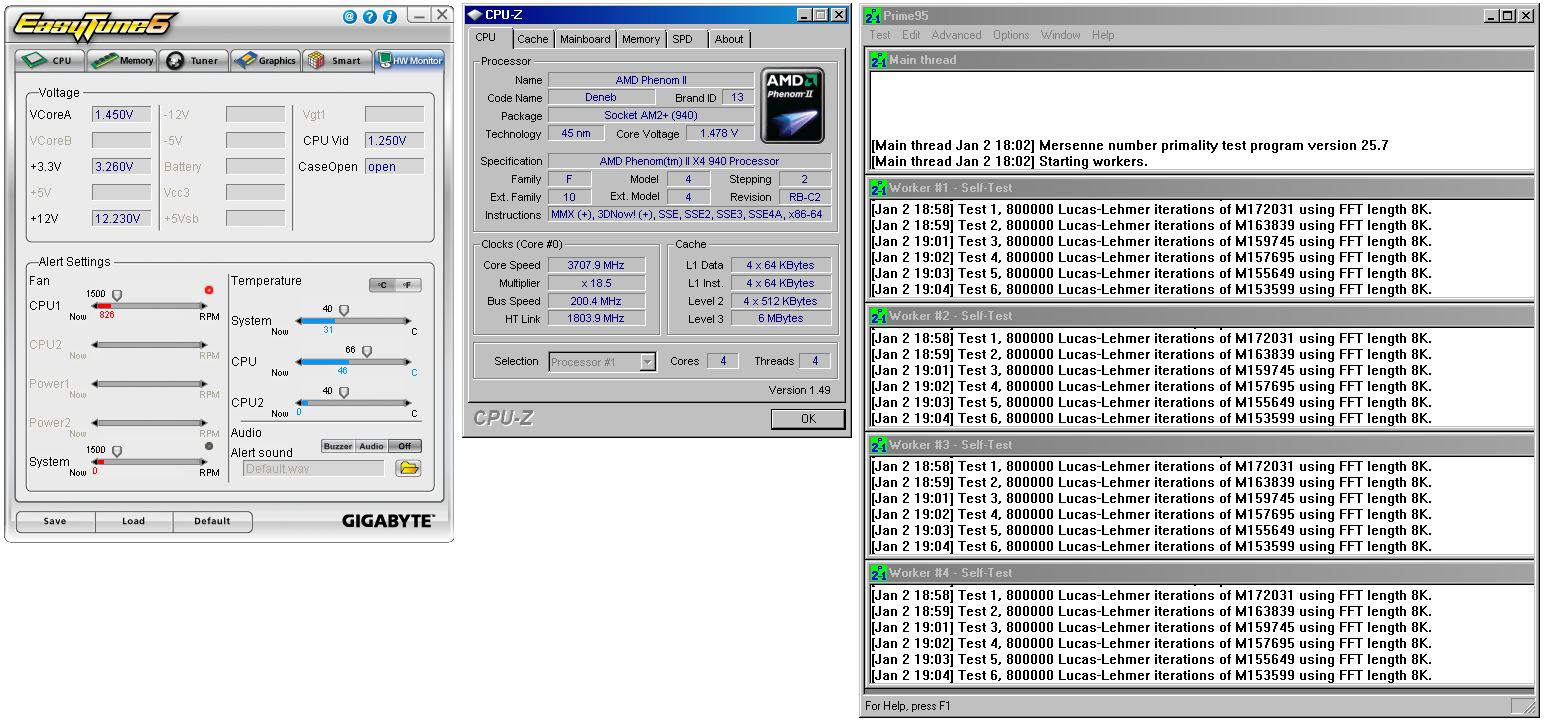Click Core Voltage 1.478 V value
This screenshot has width=1544, height=724.
(x=720, y=133)
